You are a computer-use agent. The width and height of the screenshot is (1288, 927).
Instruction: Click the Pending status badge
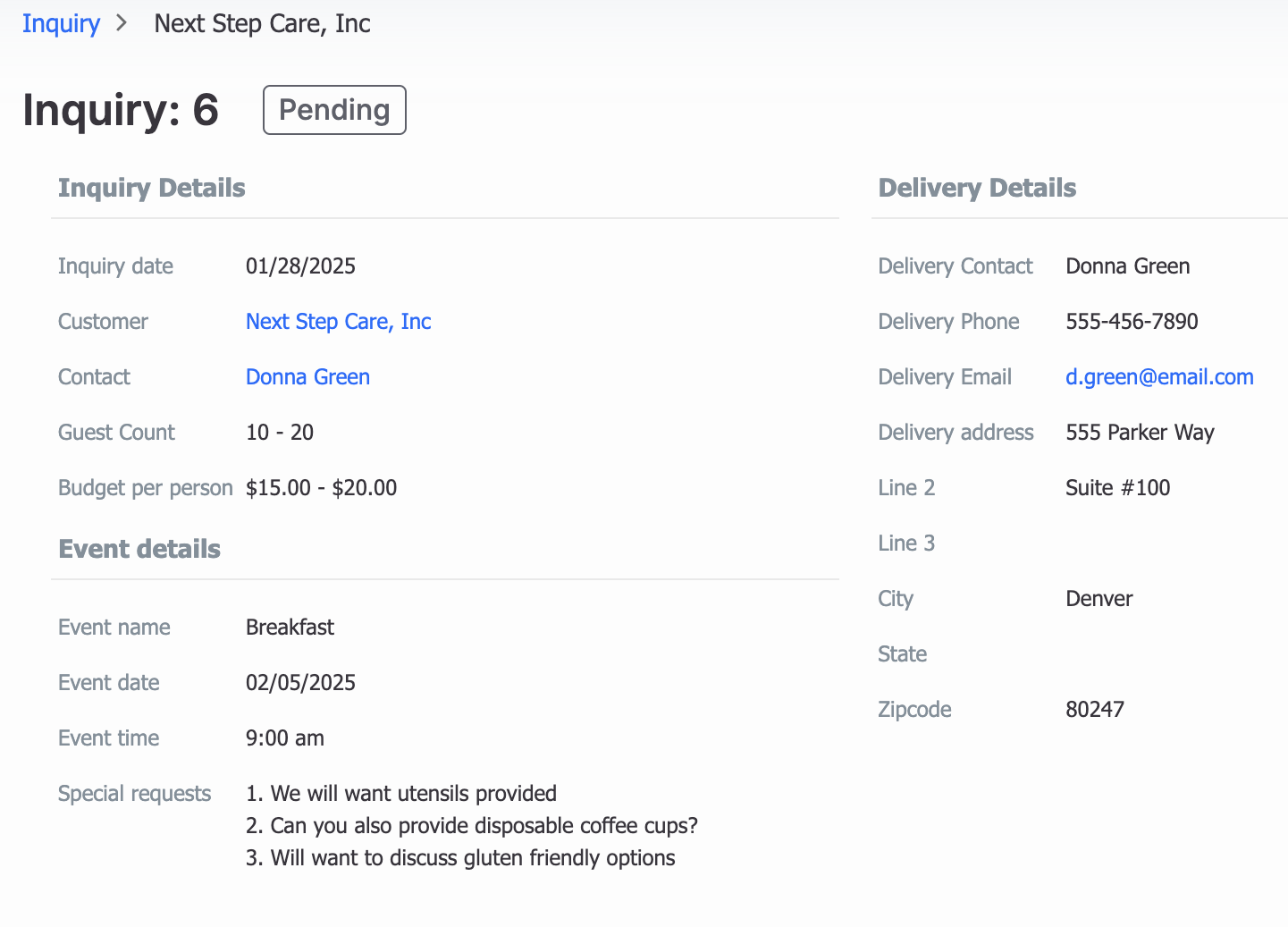(334, 110)
